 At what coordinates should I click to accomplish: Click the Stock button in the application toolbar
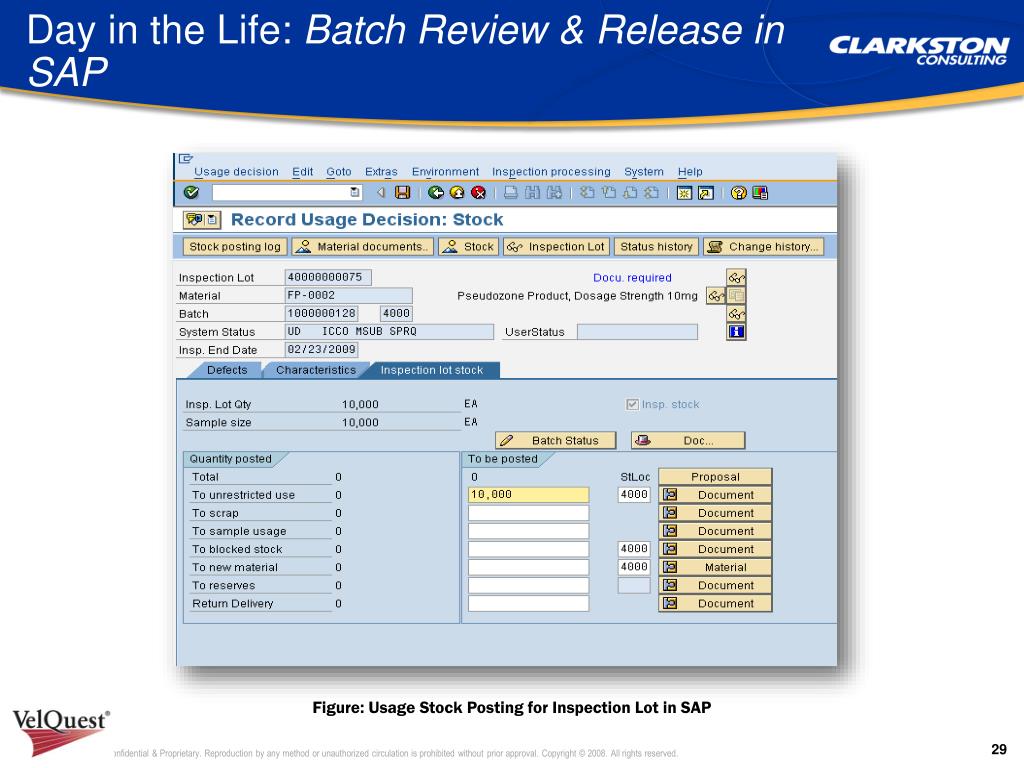coord(469,247)
